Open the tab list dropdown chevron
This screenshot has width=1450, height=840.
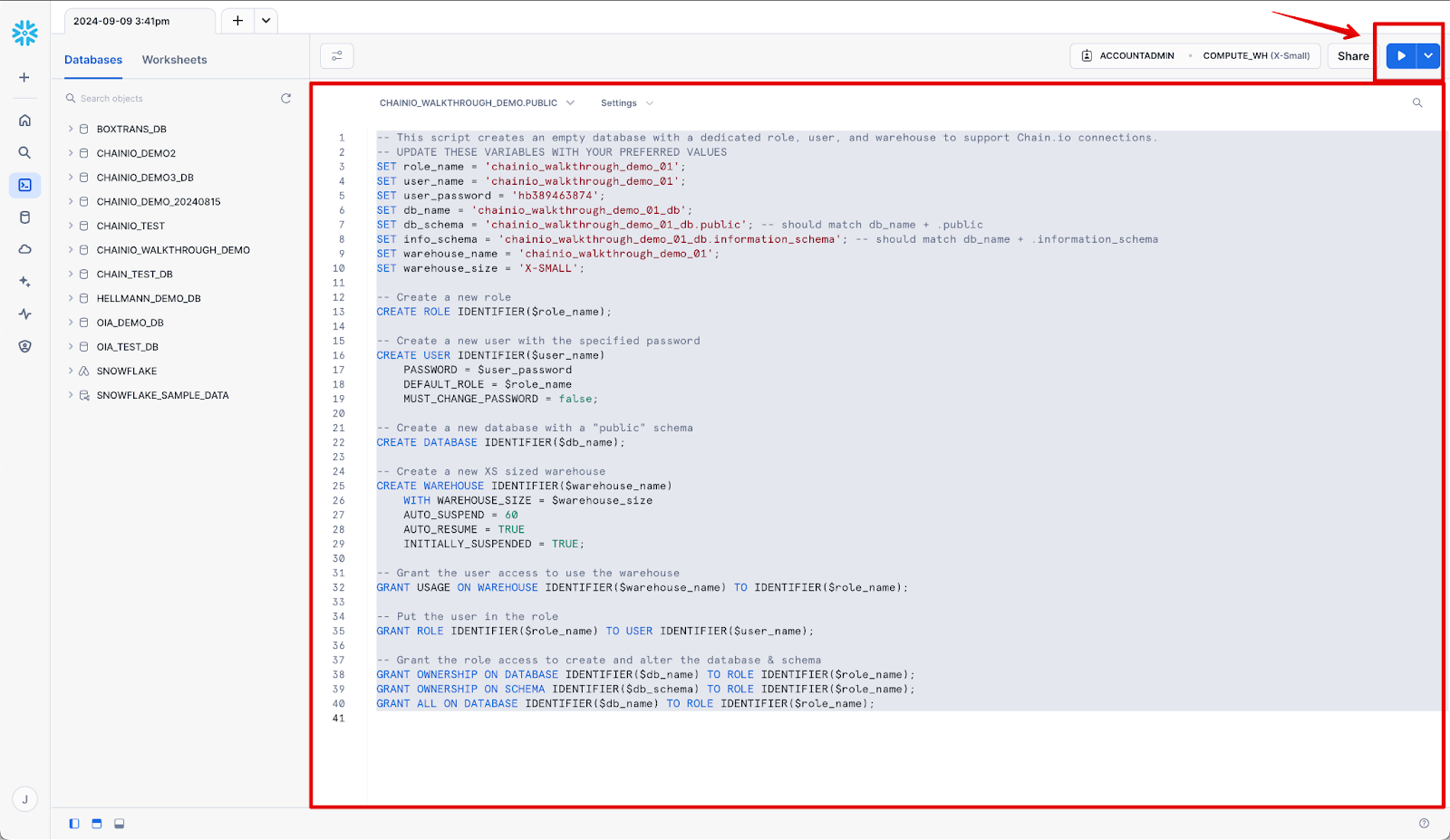pos(266,21)
